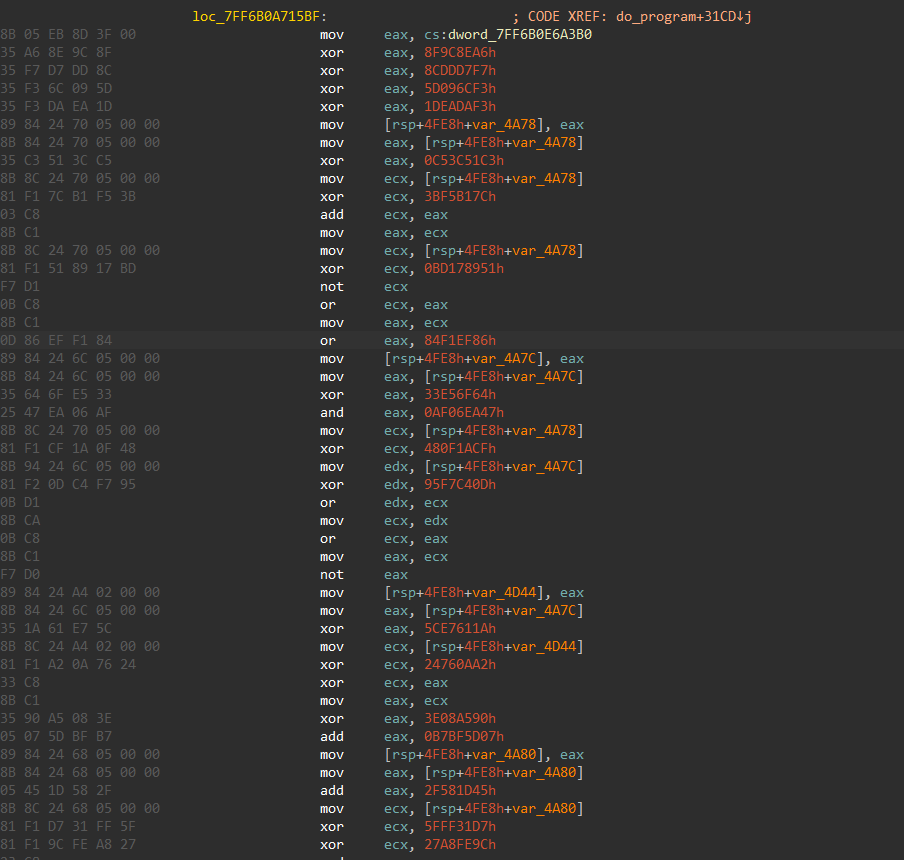This screenshot has width=904, height=860.
Task: Click the loc_7FF6B0A715BF location label
Action: coord(258,17)
